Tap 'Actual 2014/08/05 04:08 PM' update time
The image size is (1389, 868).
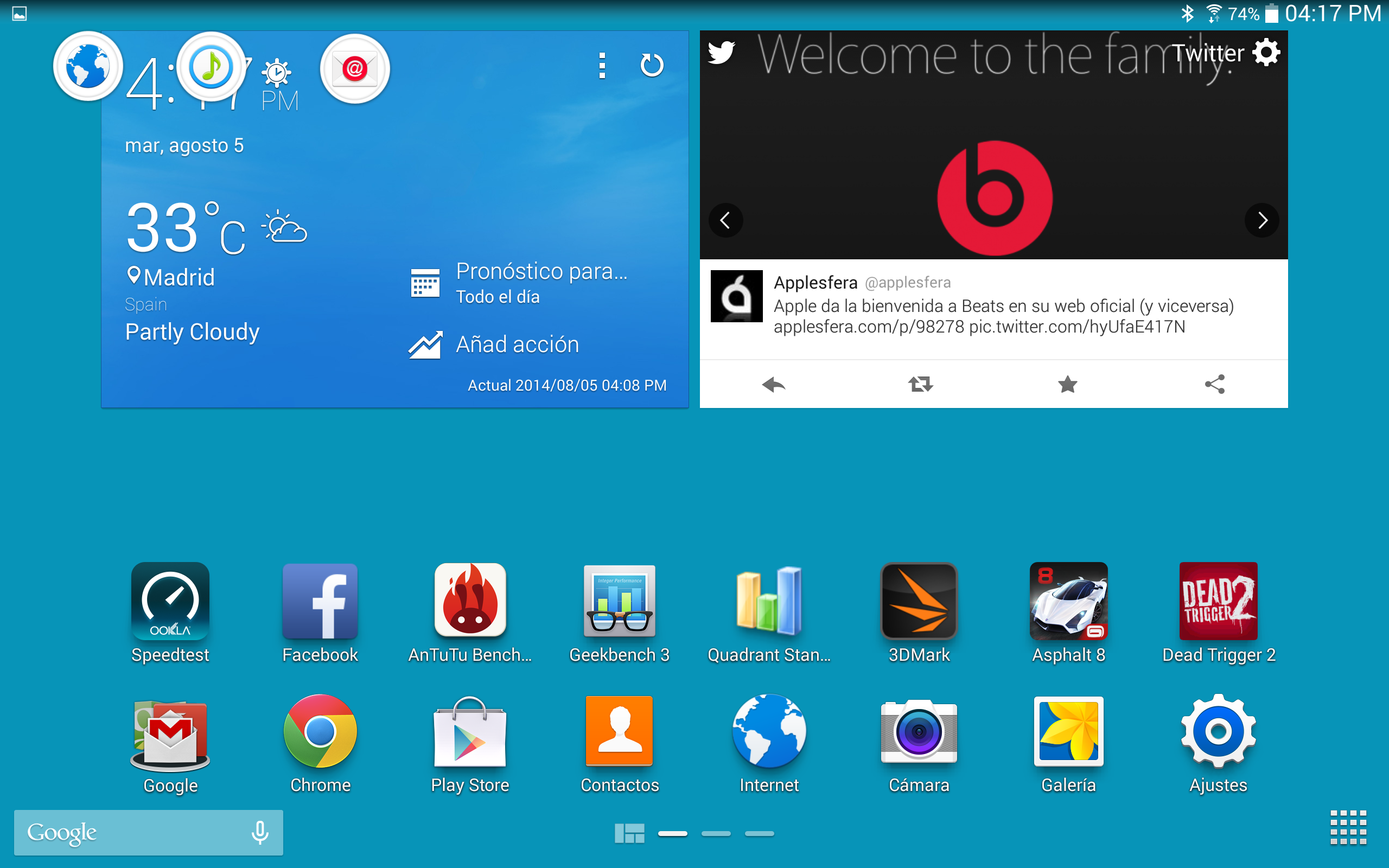click(567, 385)
